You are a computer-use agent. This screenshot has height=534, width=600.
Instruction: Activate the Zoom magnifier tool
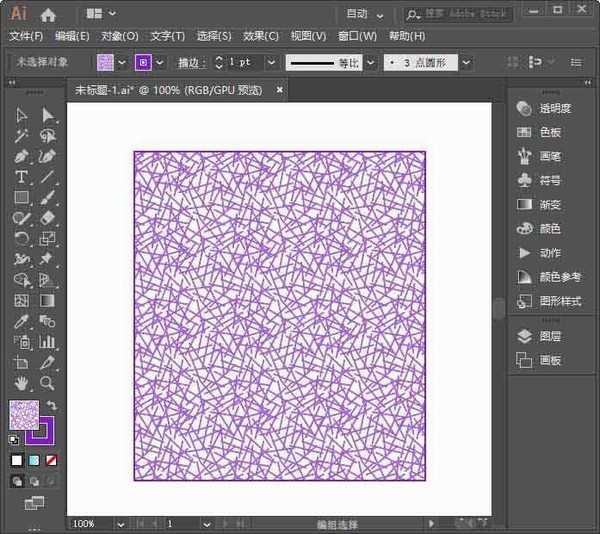[46, 383]
